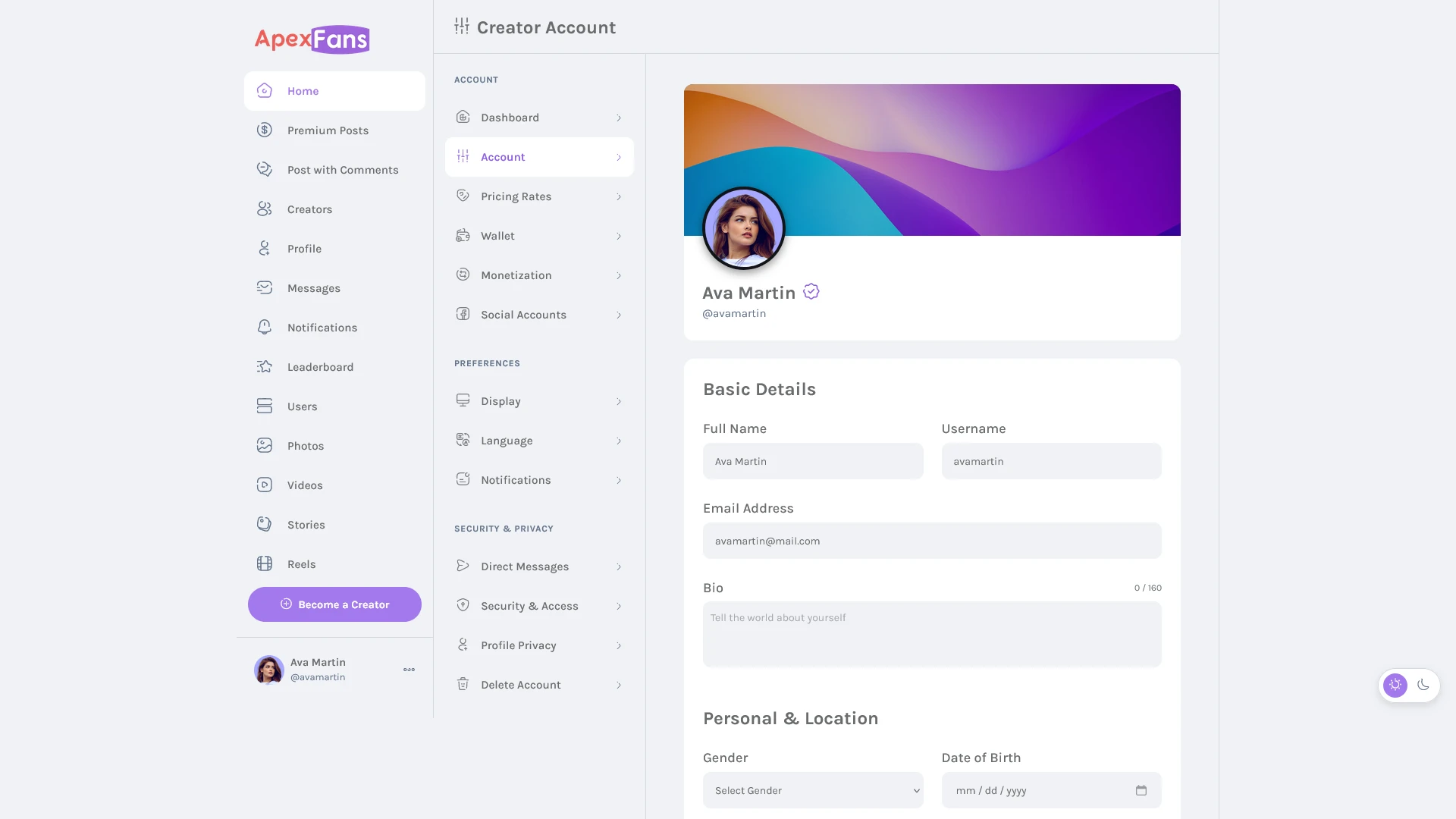This screenshot has width=1456, height=819.
Task: Click the Delete Account trash icon
Action: (x=463, y=684)
